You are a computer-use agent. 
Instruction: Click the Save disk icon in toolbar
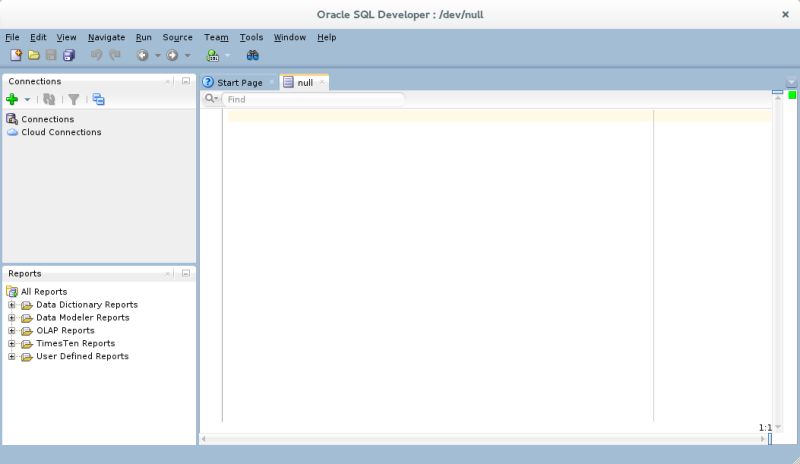[x=51, y=55]
